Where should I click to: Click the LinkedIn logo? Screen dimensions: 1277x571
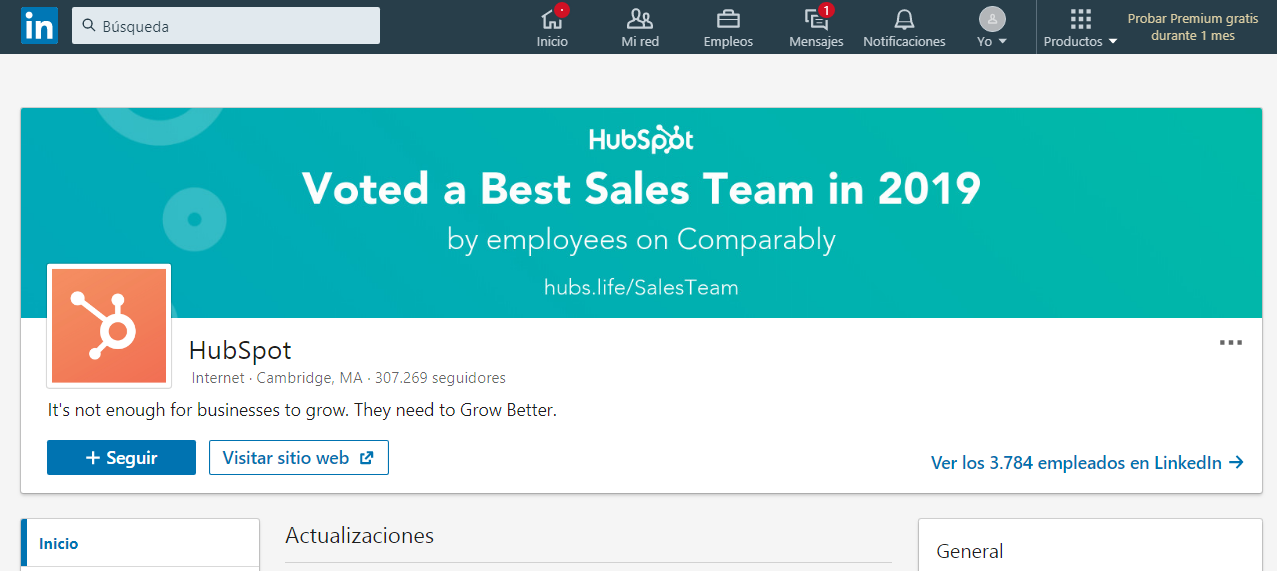(x=39, y=26)
